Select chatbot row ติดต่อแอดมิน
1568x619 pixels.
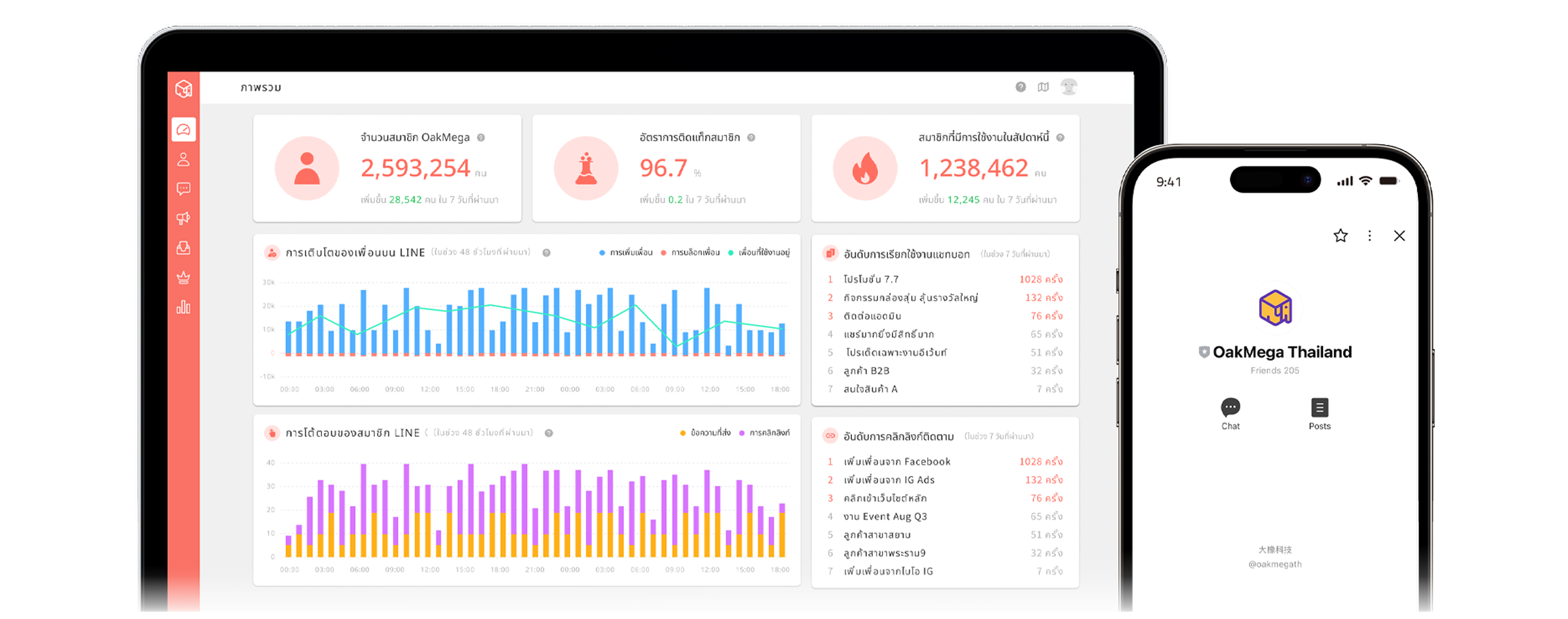coord(945,316)
